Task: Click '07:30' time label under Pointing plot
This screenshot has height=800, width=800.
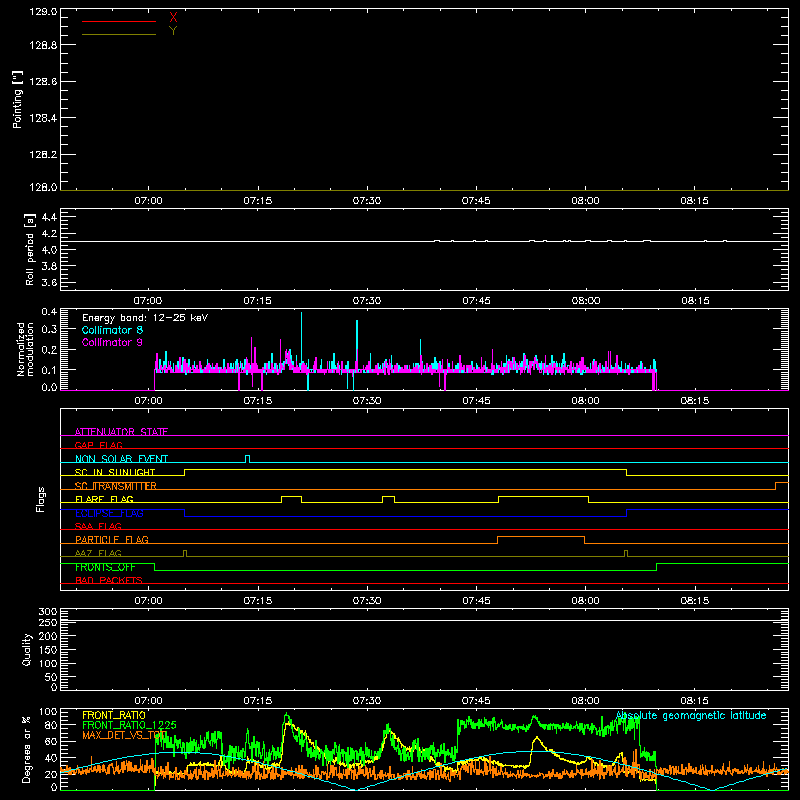Action: 367,201
